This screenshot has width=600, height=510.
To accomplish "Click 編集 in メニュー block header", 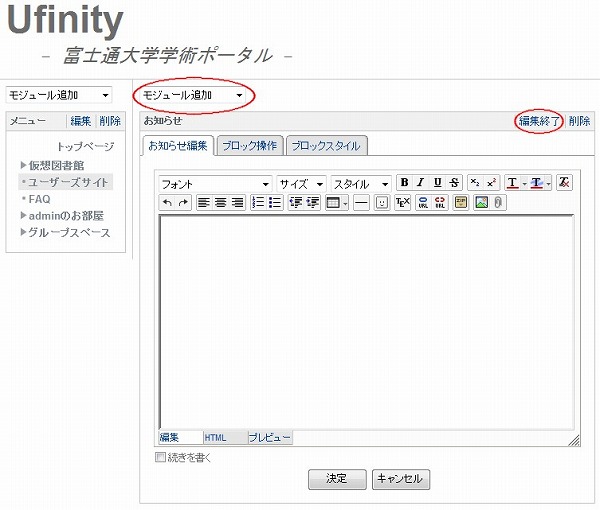I will point(80,121).
